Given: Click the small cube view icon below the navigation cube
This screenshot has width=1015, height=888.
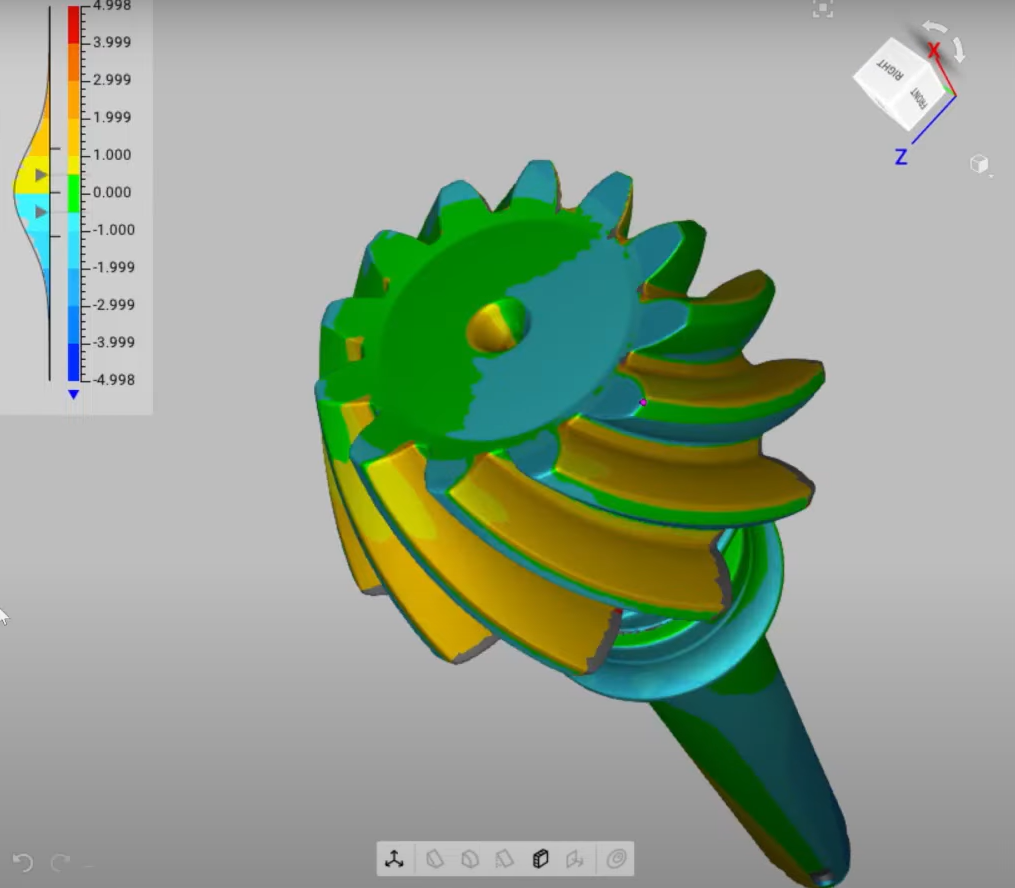Looking at the screenshot, I should coord(979,162).
